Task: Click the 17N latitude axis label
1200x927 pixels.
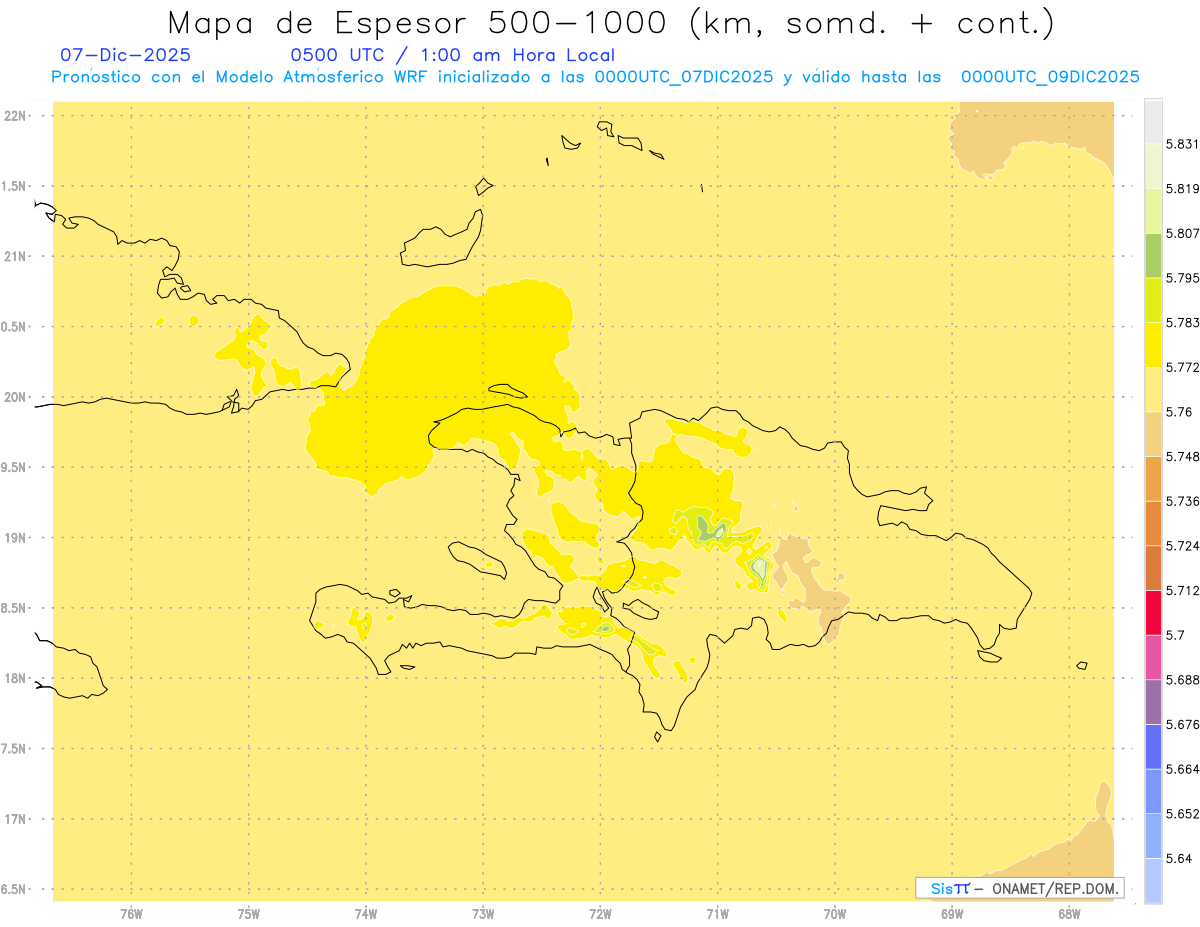Action: 17,819
